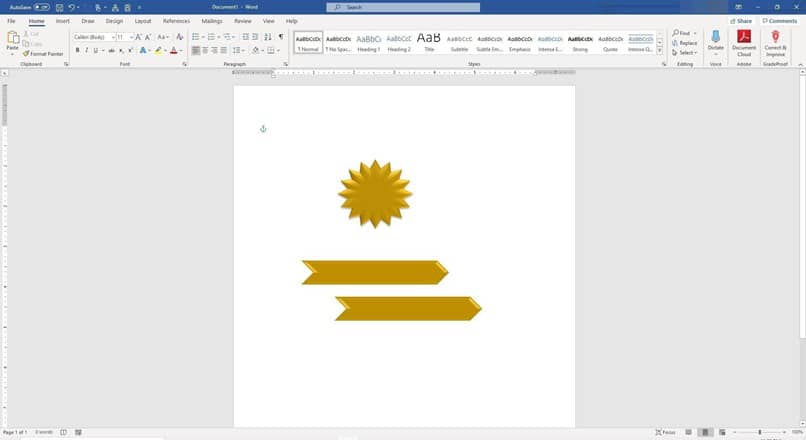Screen dimensions: 806x440
Task: Clear all formatting icon
Action: click(179, 37)
